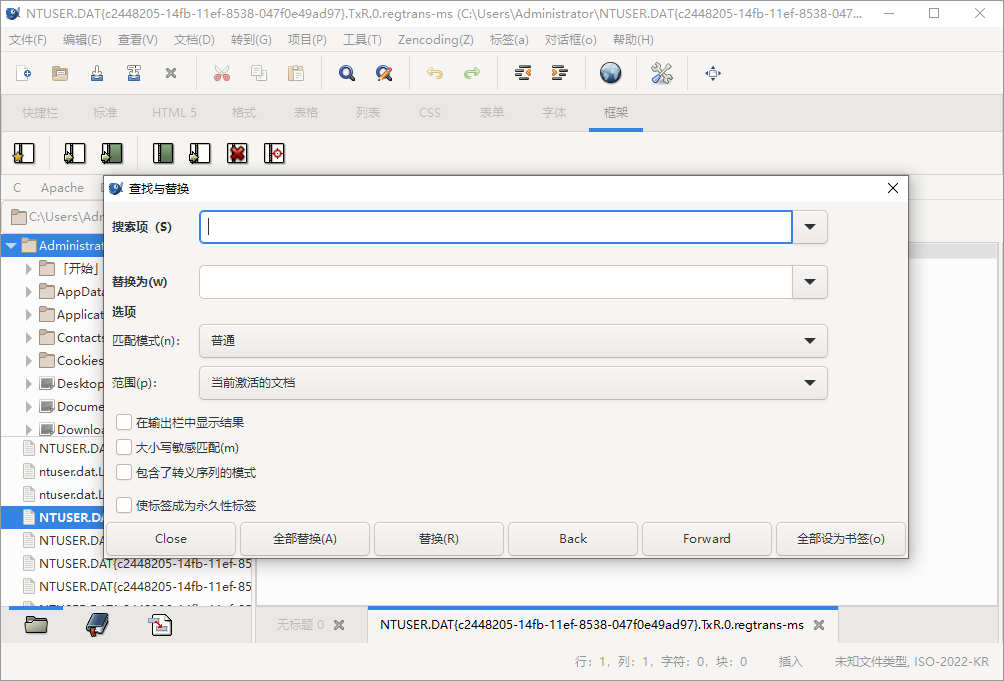Switch to the 无标题 0 document tab

click(x=300, y=625)
